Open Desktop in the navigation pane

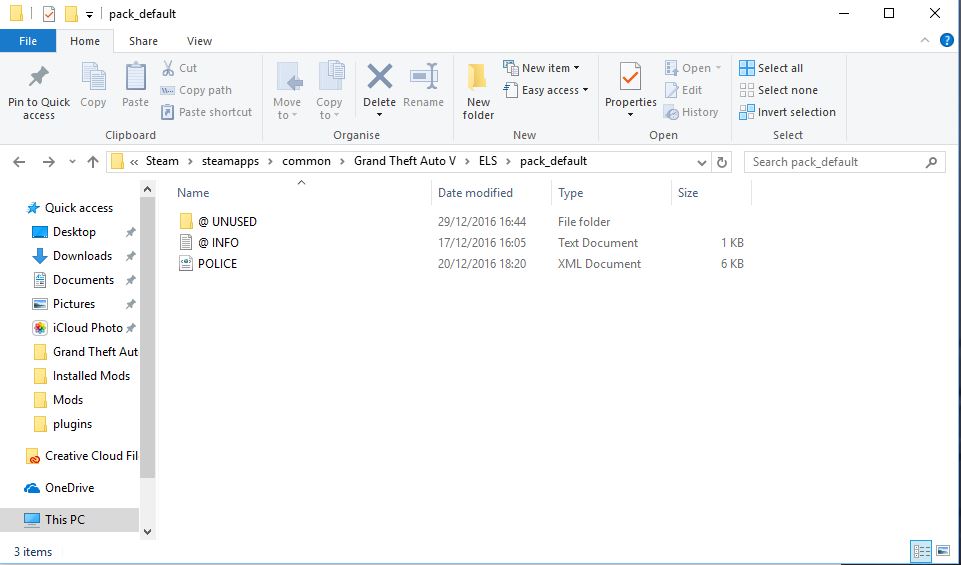pyautogui.click(x=74, y=232)
